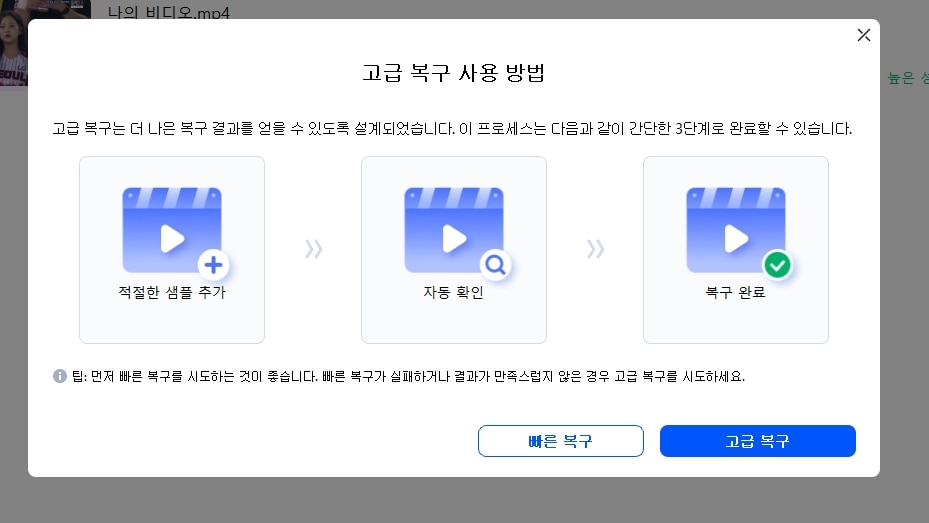Viewport: 929px width, 523px height.
Task: Start 빠른 복구 quick repair
Action: pyautogui.click(x=560, y=441)
